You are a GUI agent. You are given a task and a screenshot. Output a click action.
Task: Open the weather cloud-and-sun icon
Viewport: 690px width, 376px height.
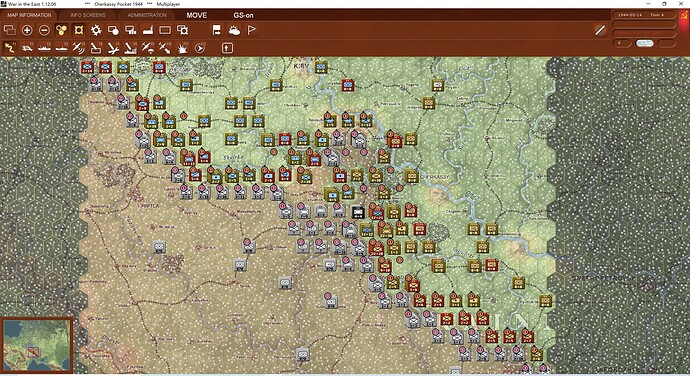[234, 30]
